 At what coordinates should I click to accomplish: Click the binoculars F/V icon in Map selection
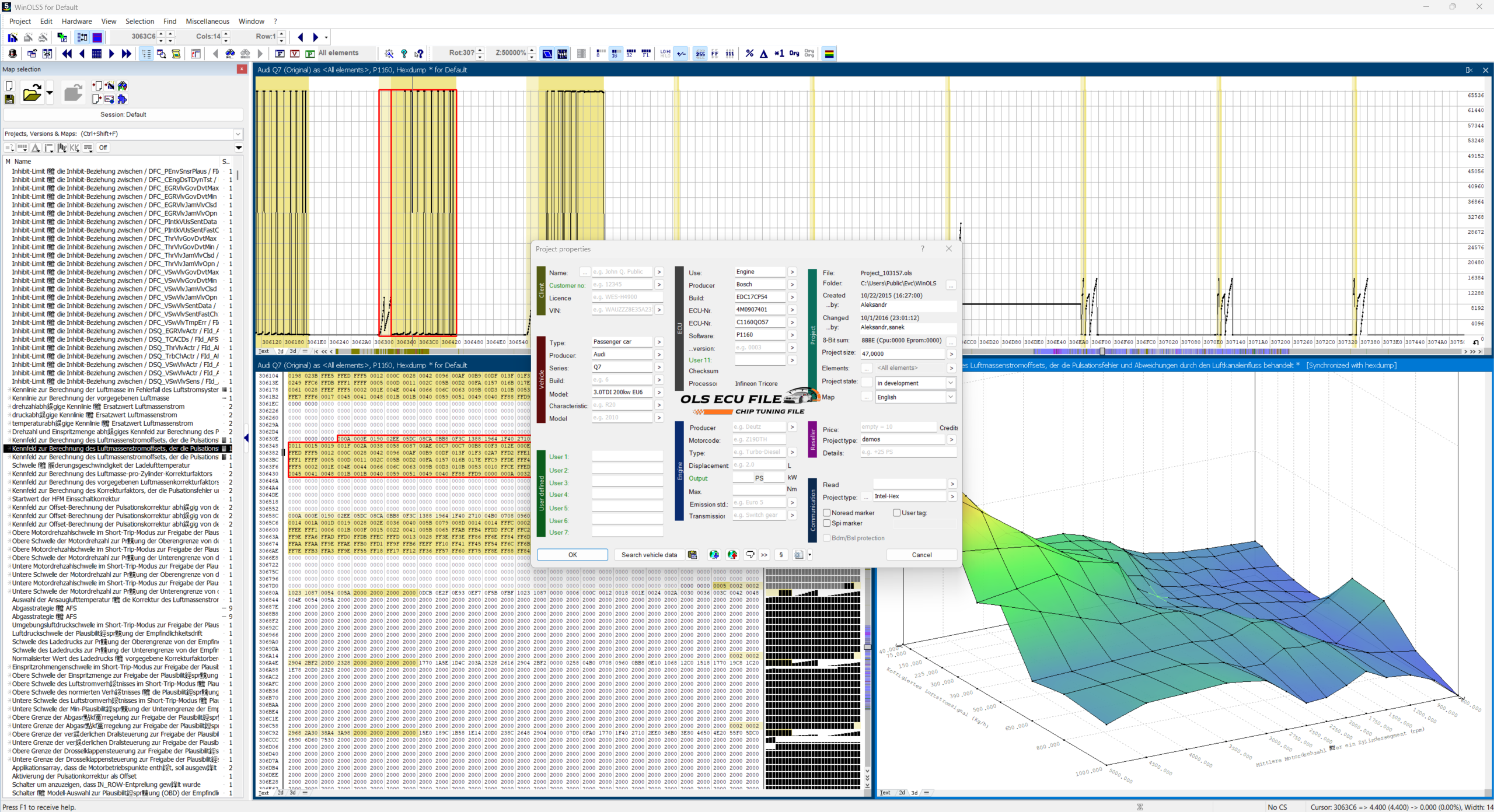pos(122,86)
